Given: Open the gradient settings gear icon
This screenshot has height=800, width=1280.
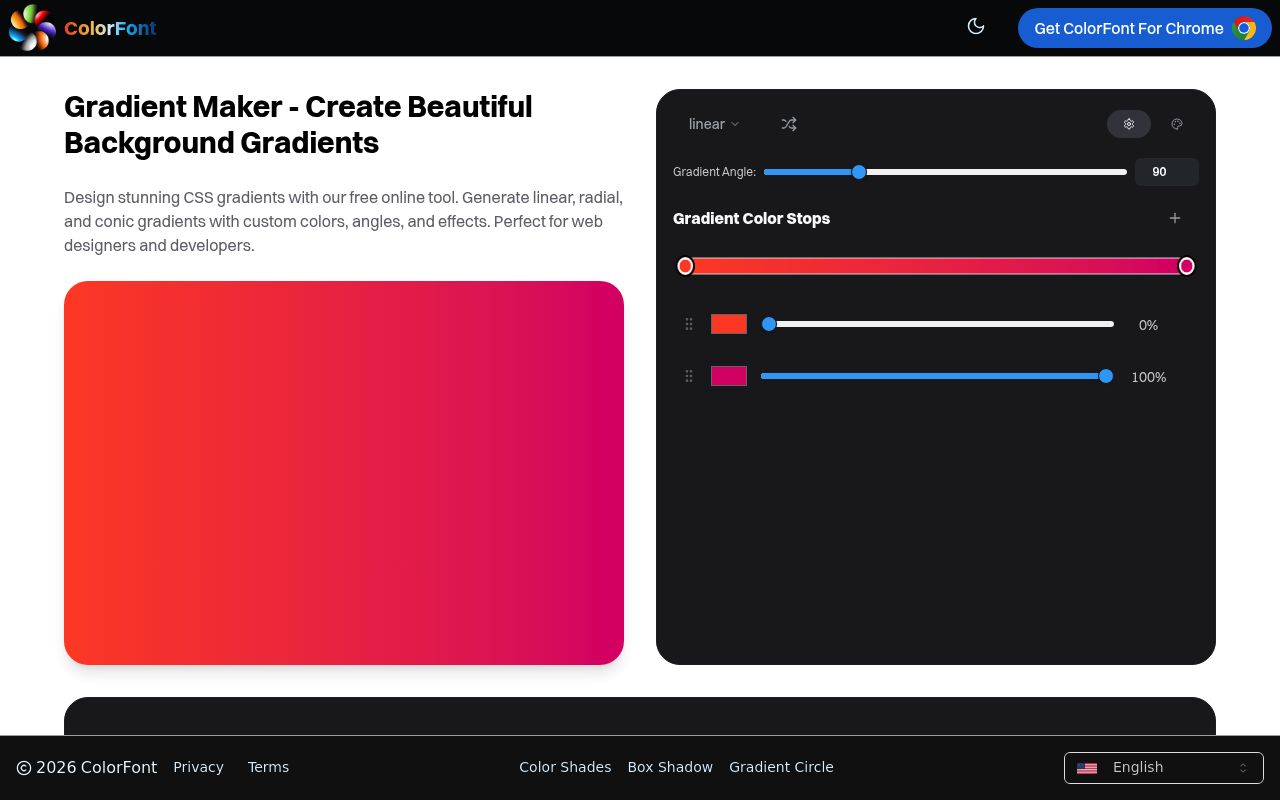Looking at the screenshot, I should [1128, 124].
